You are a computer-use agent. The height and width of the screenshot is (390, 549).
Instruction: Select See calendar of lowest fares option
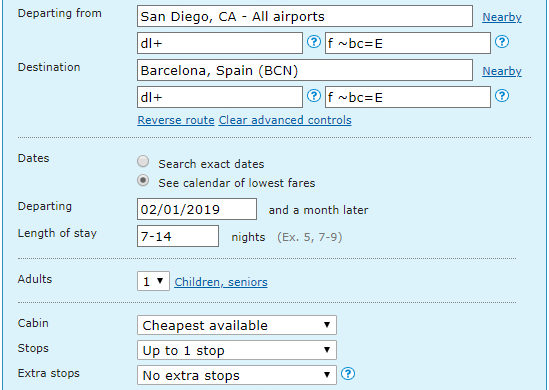click(x=143, y=181)
